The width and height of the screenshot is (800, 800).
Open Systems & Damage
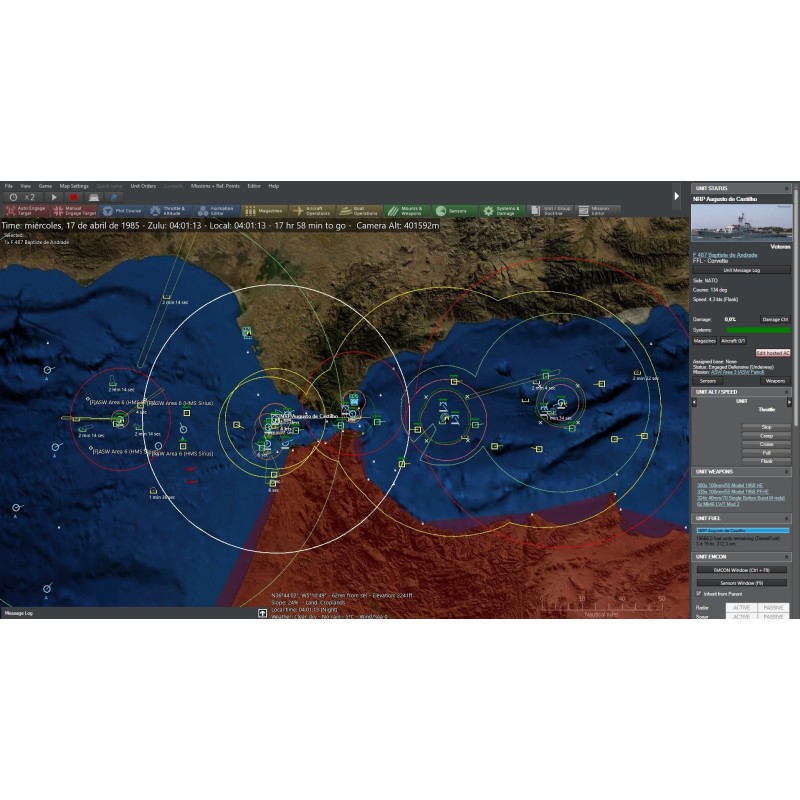click(x=503, y=211)
